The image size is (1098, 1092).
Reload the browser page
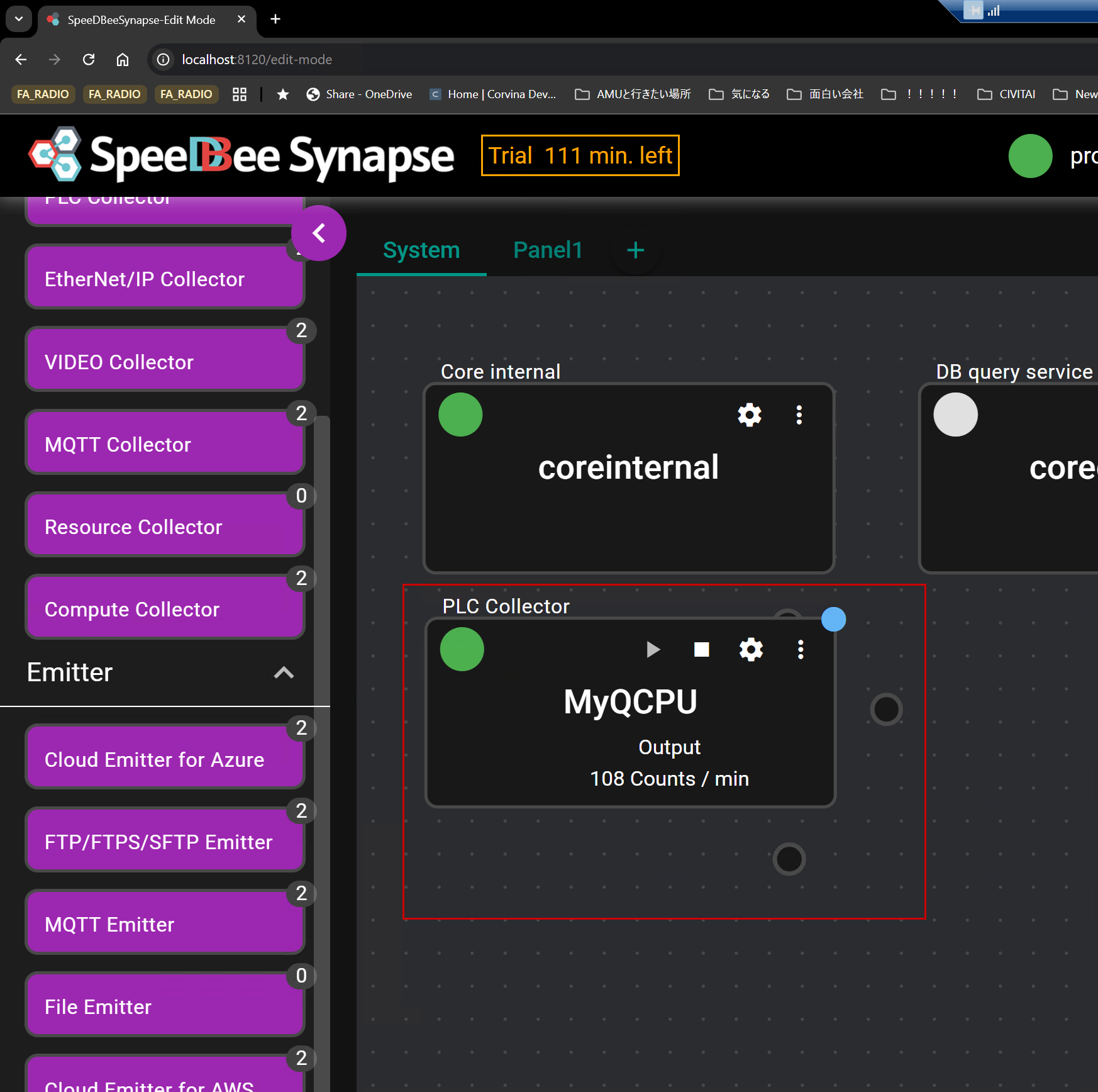(x=89, y=60)
